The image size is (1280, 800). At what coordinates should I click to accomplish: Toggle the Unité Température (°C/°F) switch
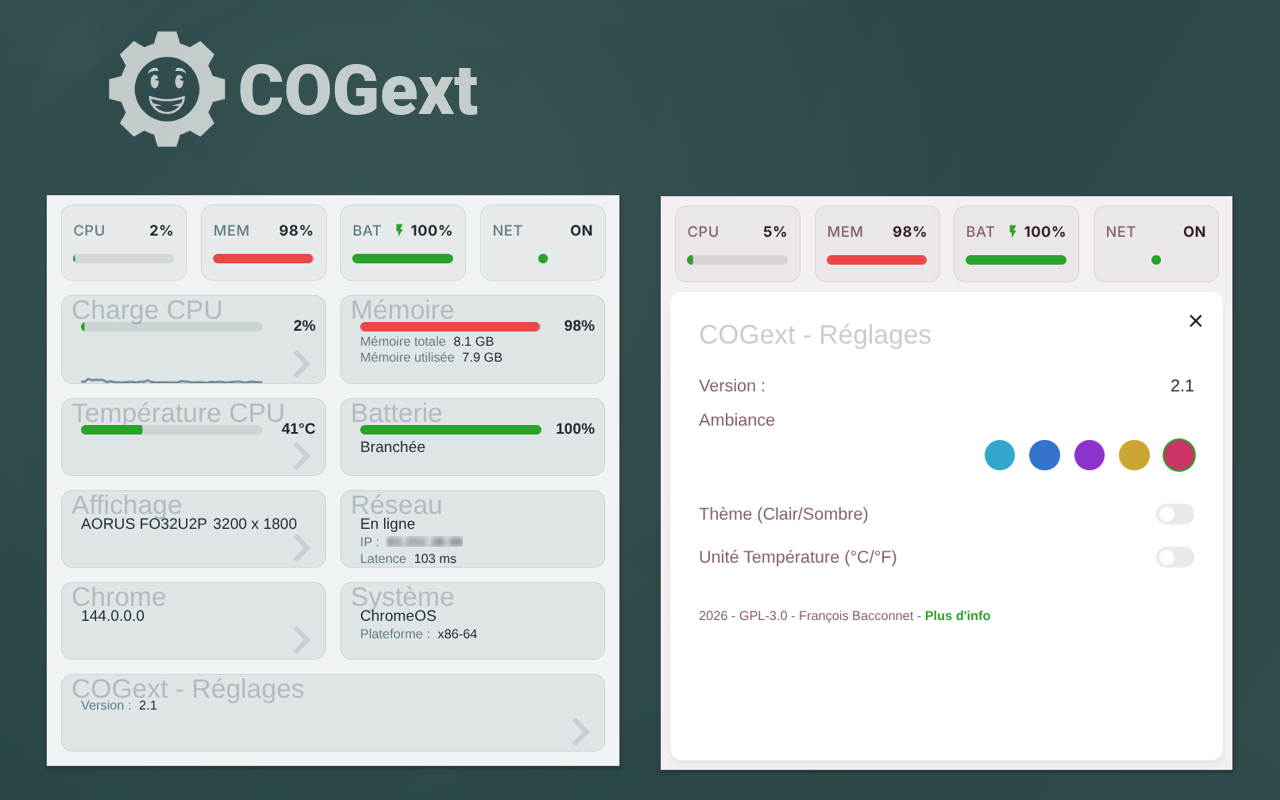pos(1175,557)
